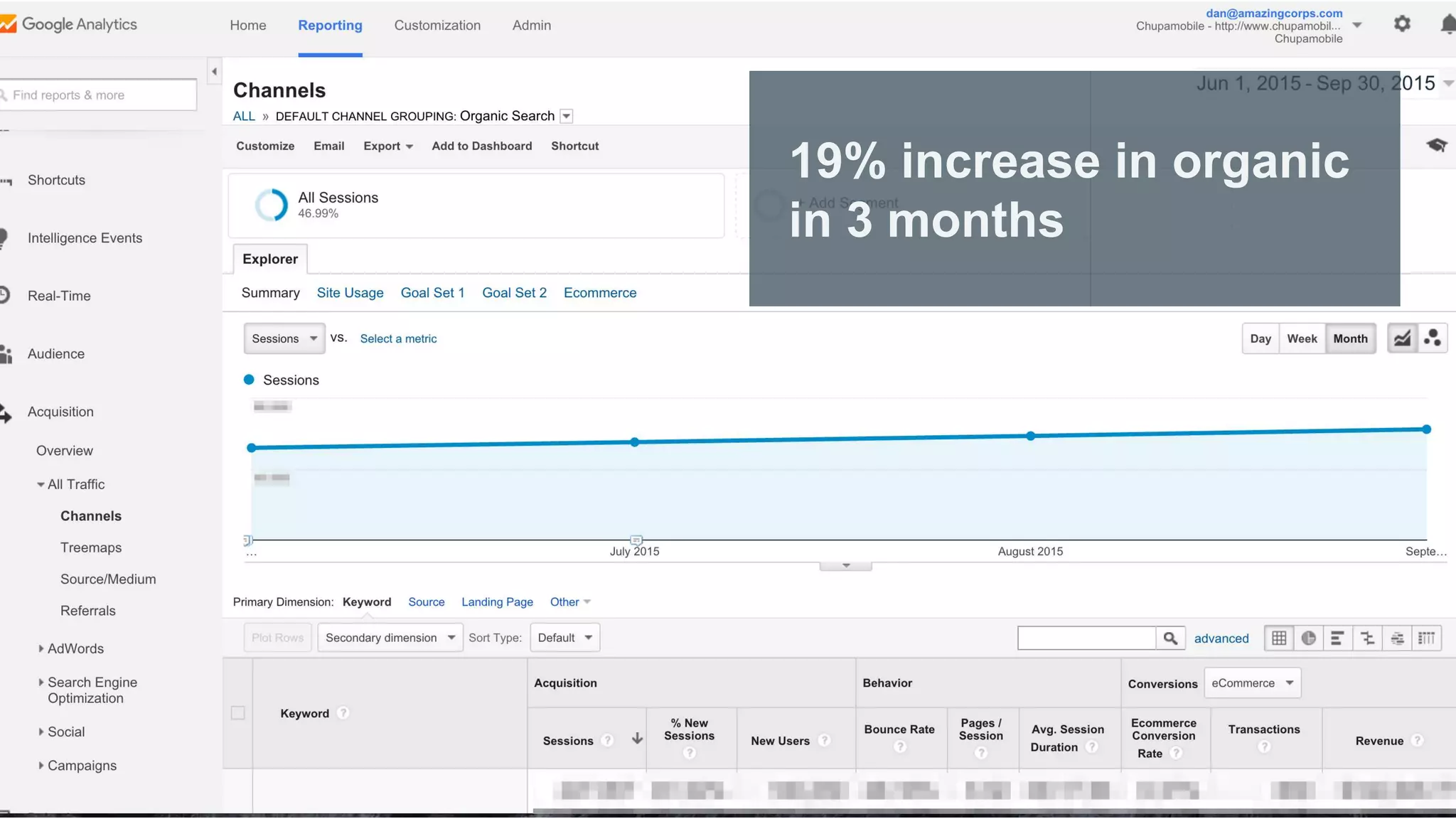Click the table search input field

click(x=1086, y=638)
